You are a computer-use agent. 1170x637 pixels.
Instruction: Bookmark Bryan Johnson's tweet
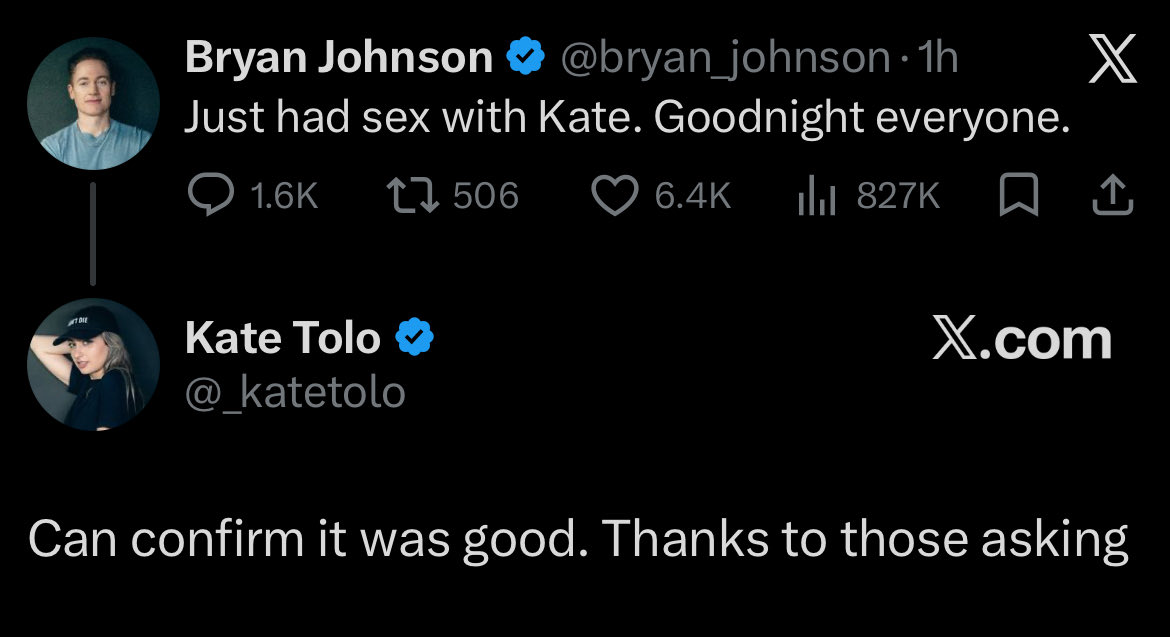click(x=1017, y=196)
